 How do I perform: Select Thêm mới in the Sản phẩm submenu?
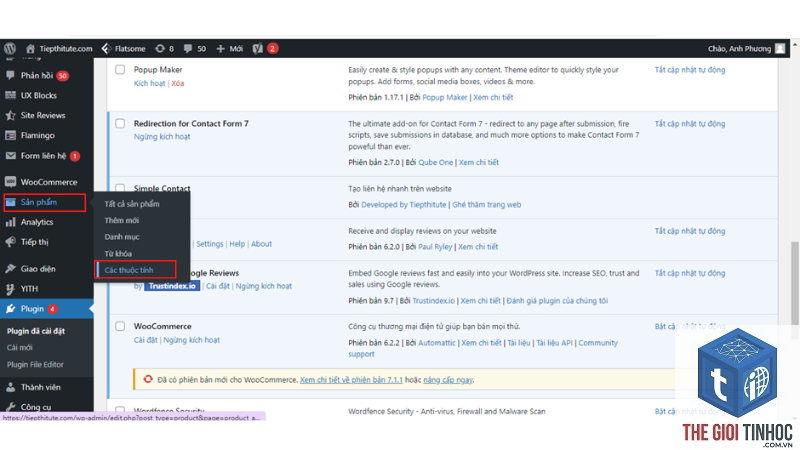[x=121, y=220]
